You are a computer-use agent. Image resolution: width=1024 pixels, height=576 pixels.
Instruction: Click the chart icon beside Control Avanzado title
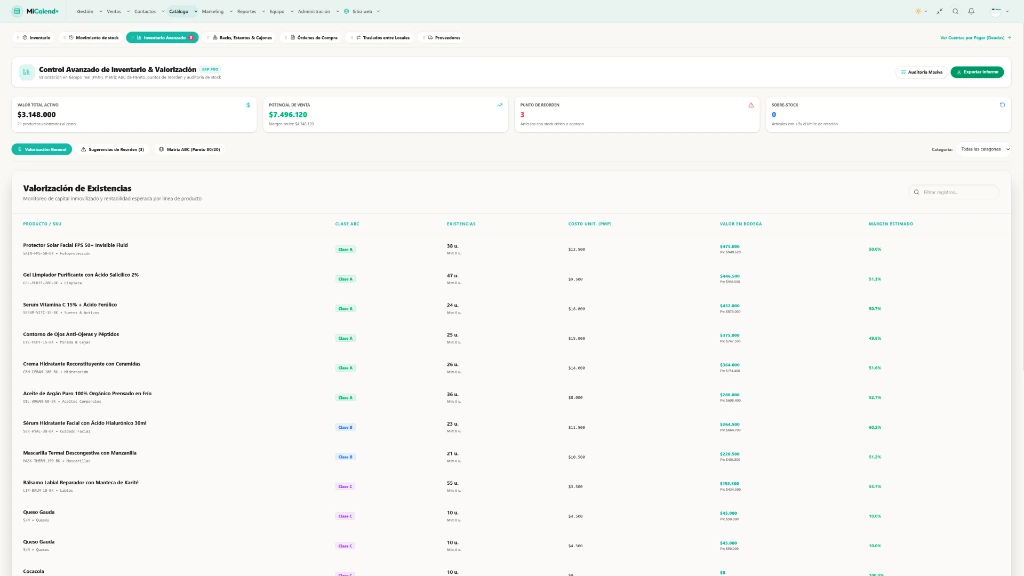click(26, 72)
